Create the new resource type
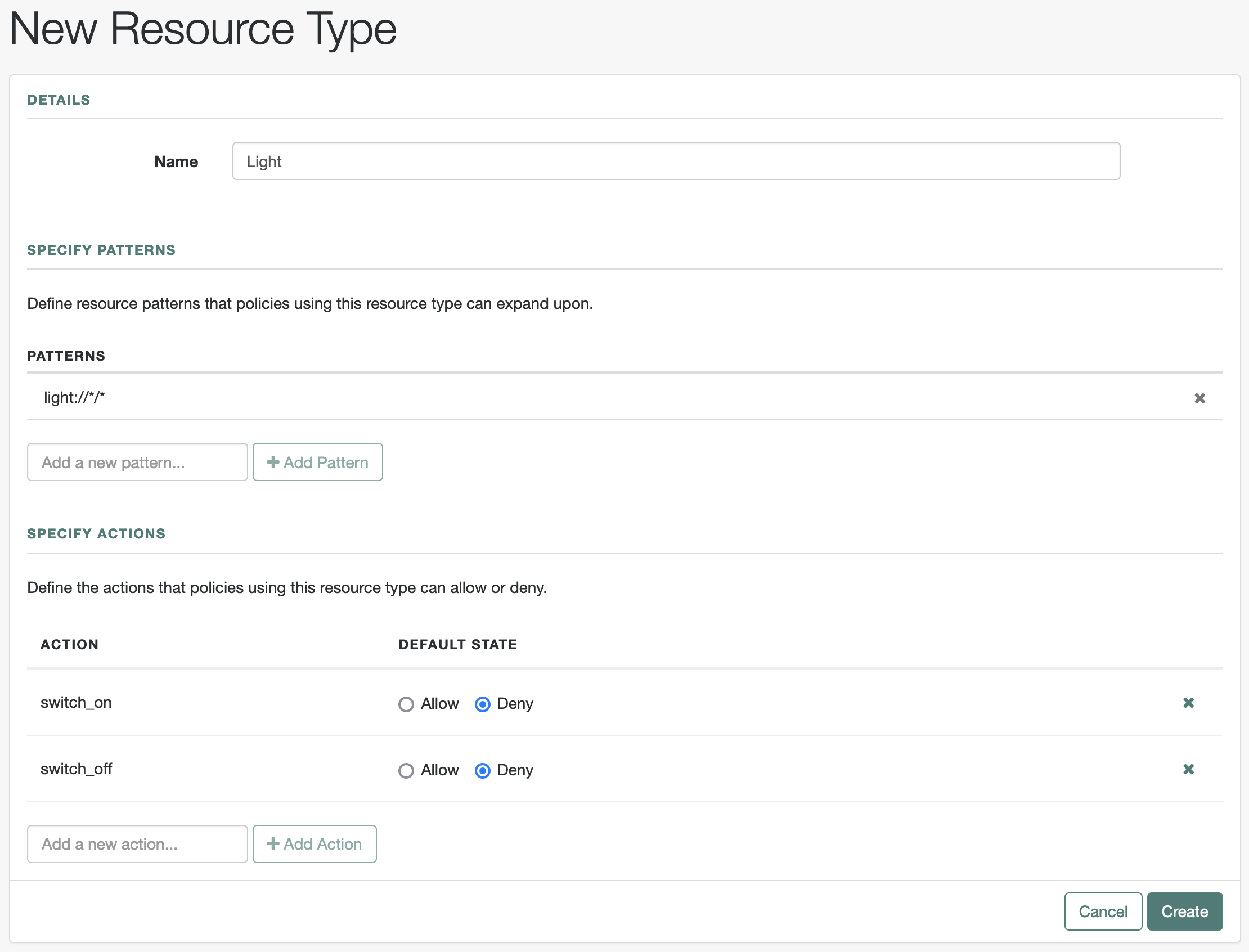The image size is (1249, 952). (1184, 911)
